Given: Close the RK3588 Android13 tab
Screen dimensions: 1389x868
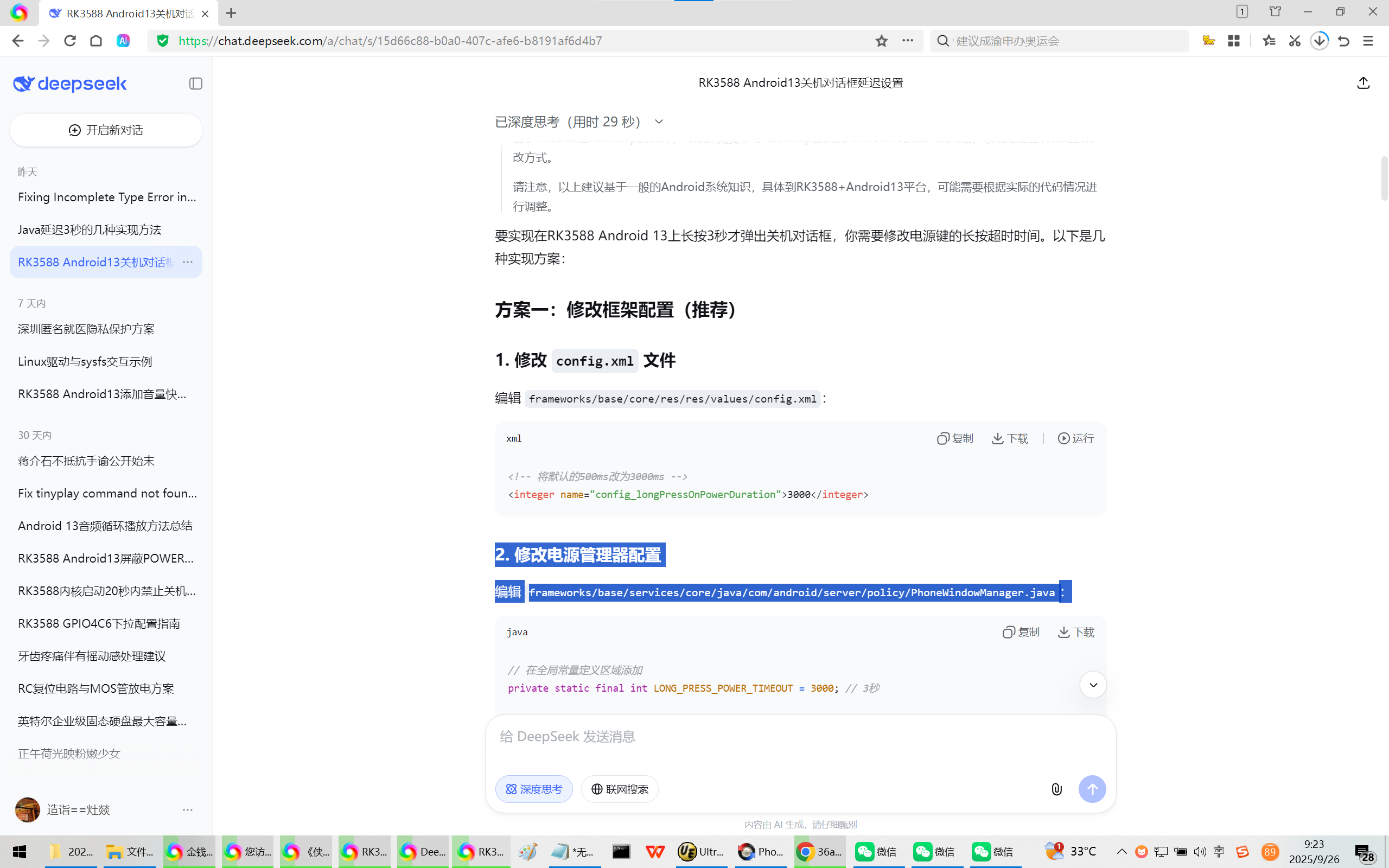Looking at the screenshot, I should click(x=205, y=13).
